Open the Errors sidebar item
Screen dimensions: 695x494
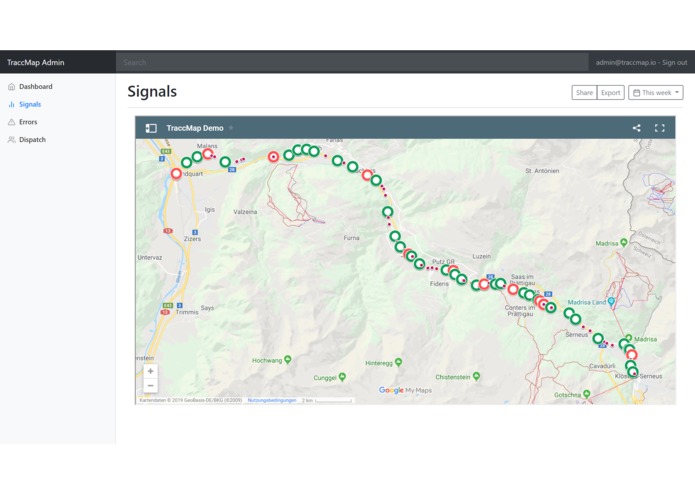[x=28, y=122]
